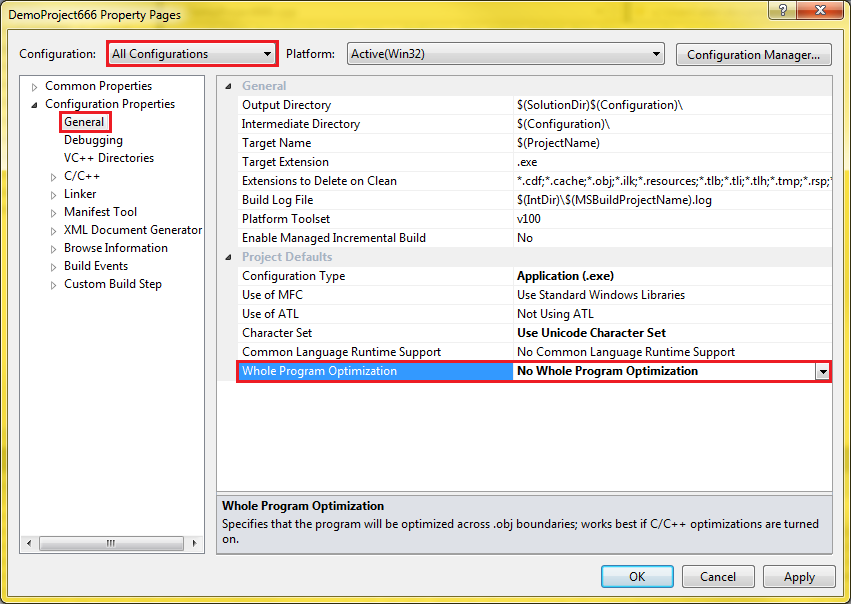The width and height of the screenshot is (851, 604).
Task: Select VC++ Directories in tree
Action: click(108, 159)
